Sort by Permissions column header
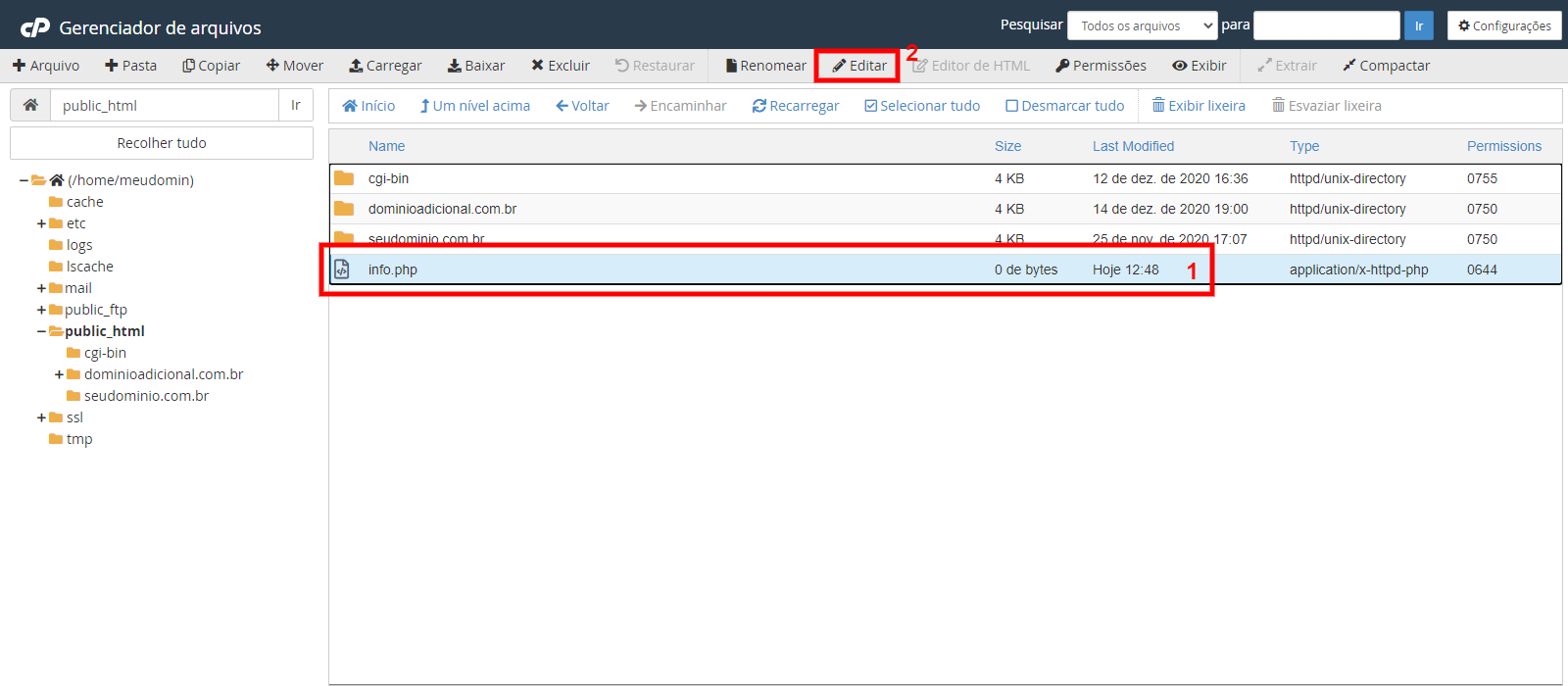Viewport: 1568px width, 686px height. tap(1503, 146)
